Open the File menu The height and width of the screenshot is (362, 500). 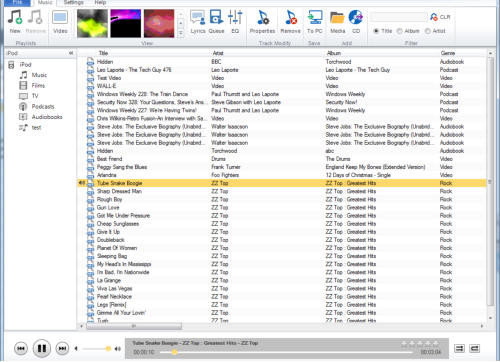pyautogui.click(x=17, y=2)
